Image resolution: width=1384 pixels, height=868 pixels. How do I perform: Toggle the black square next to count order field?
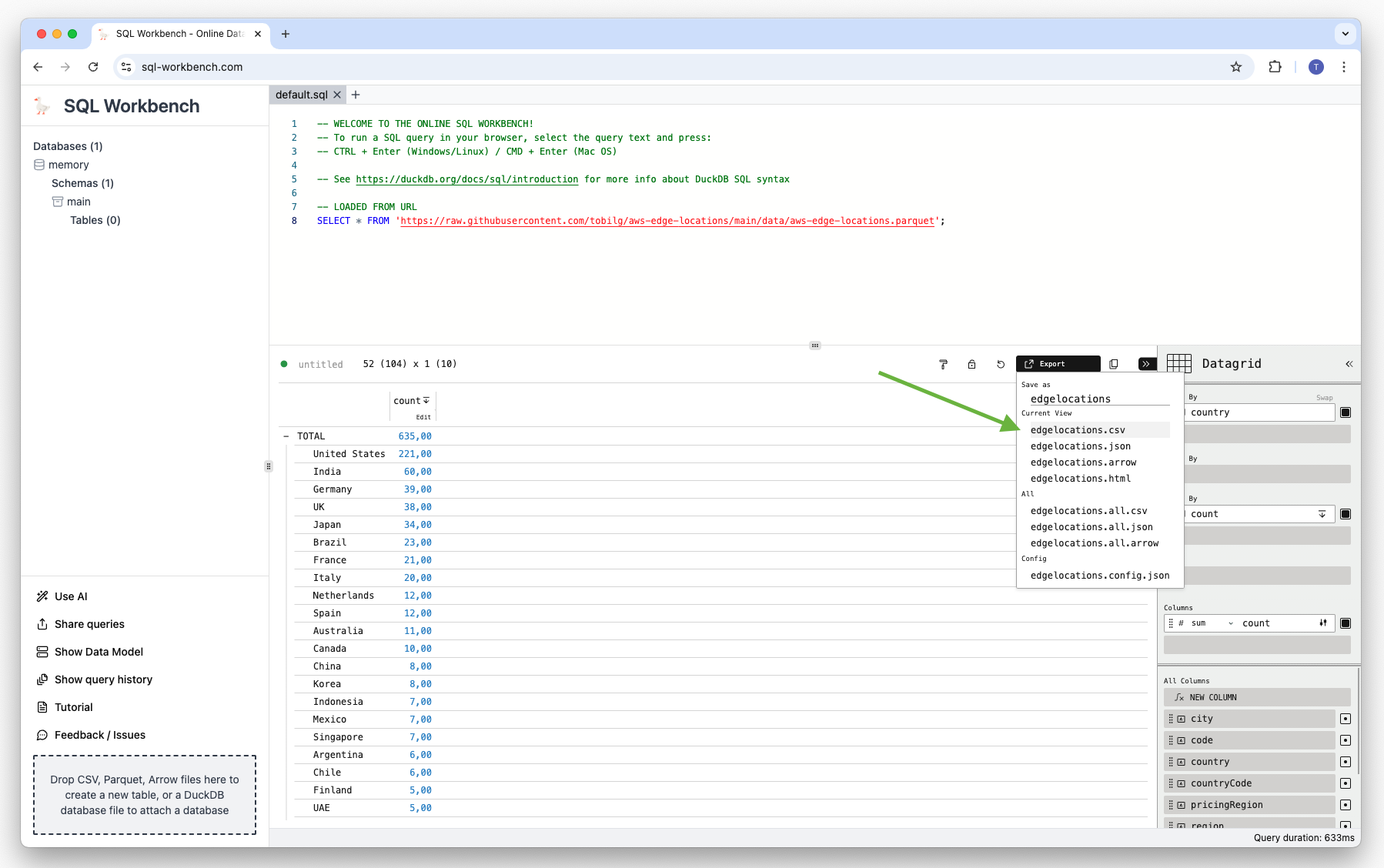point(1346,513)
